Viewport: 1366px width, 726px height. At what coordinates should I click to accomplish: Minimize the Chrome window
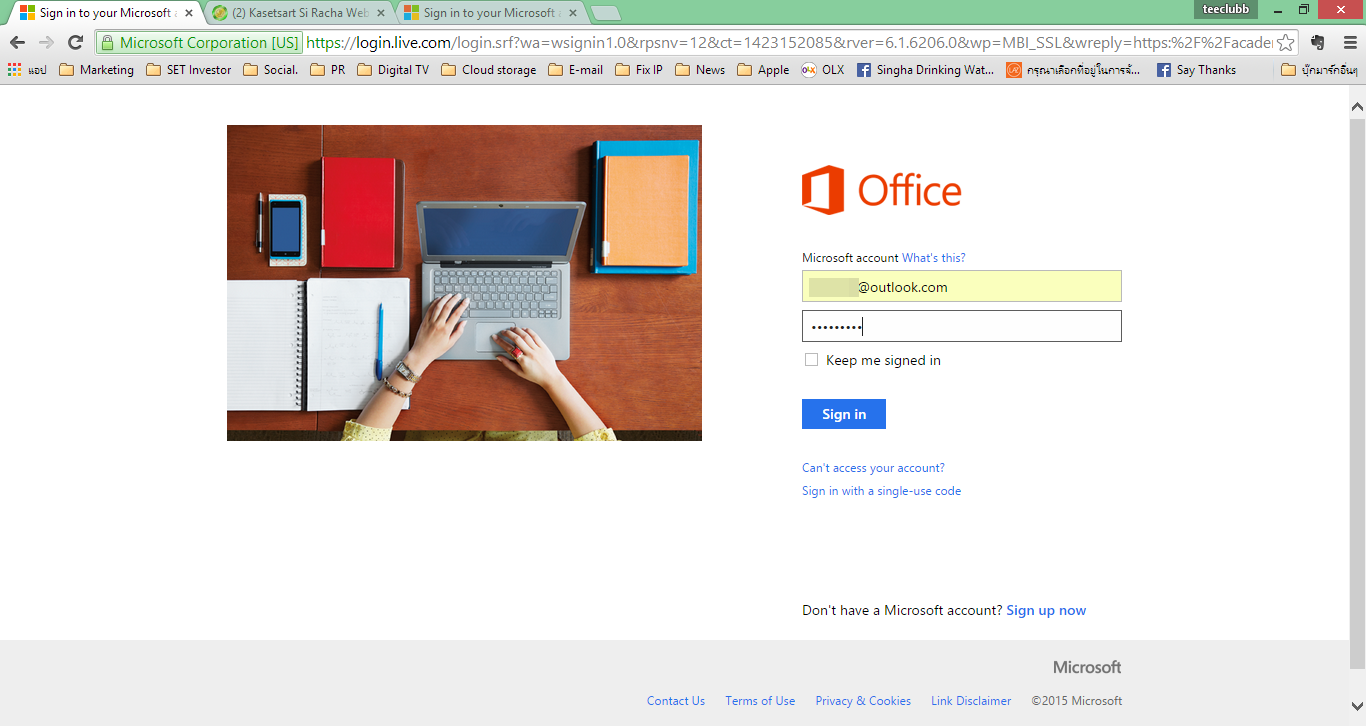point(1277,9)
